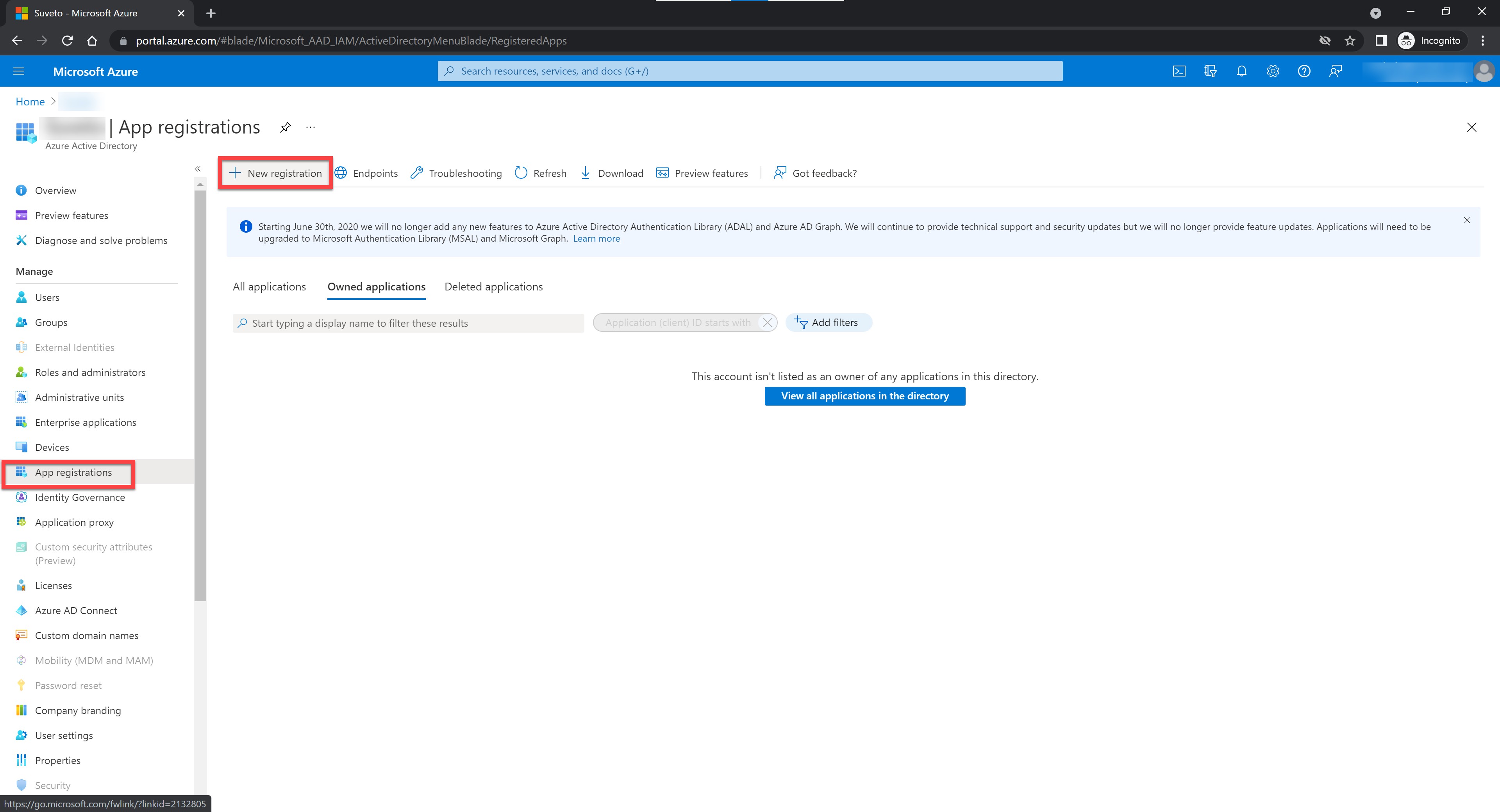Remove Application (client) ID filter
Viewport: 1500px width, 812px height.
(x=768, y=322)
